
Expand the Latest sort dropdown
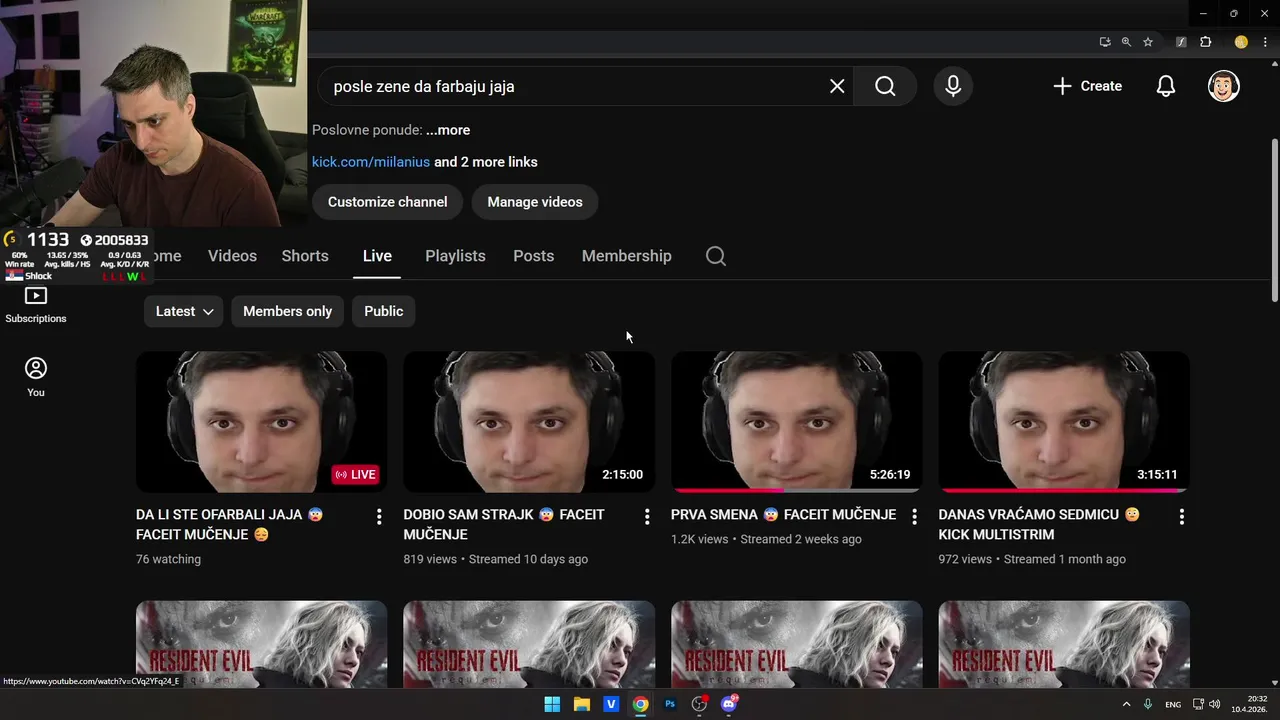pos(184,311)
